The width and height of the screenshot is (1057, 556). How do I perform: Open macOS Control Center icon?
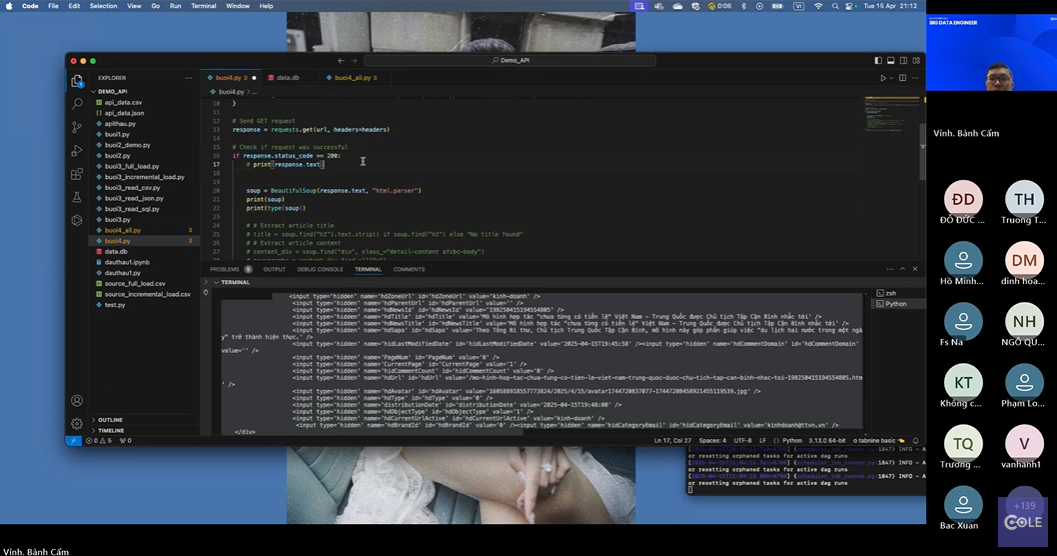pos(850,6)
